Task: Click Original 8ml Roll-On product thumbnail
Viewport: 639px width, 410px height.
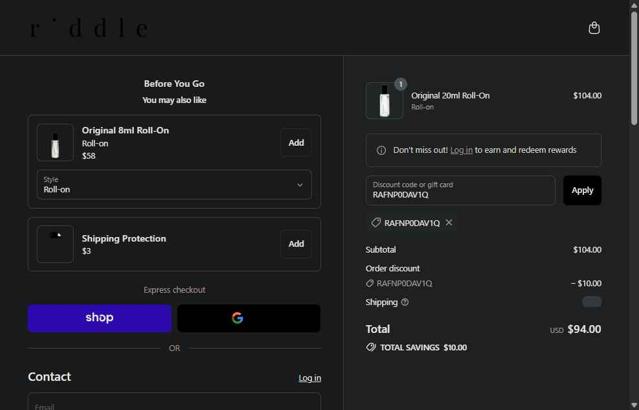Action: click(x=55, y=143)
